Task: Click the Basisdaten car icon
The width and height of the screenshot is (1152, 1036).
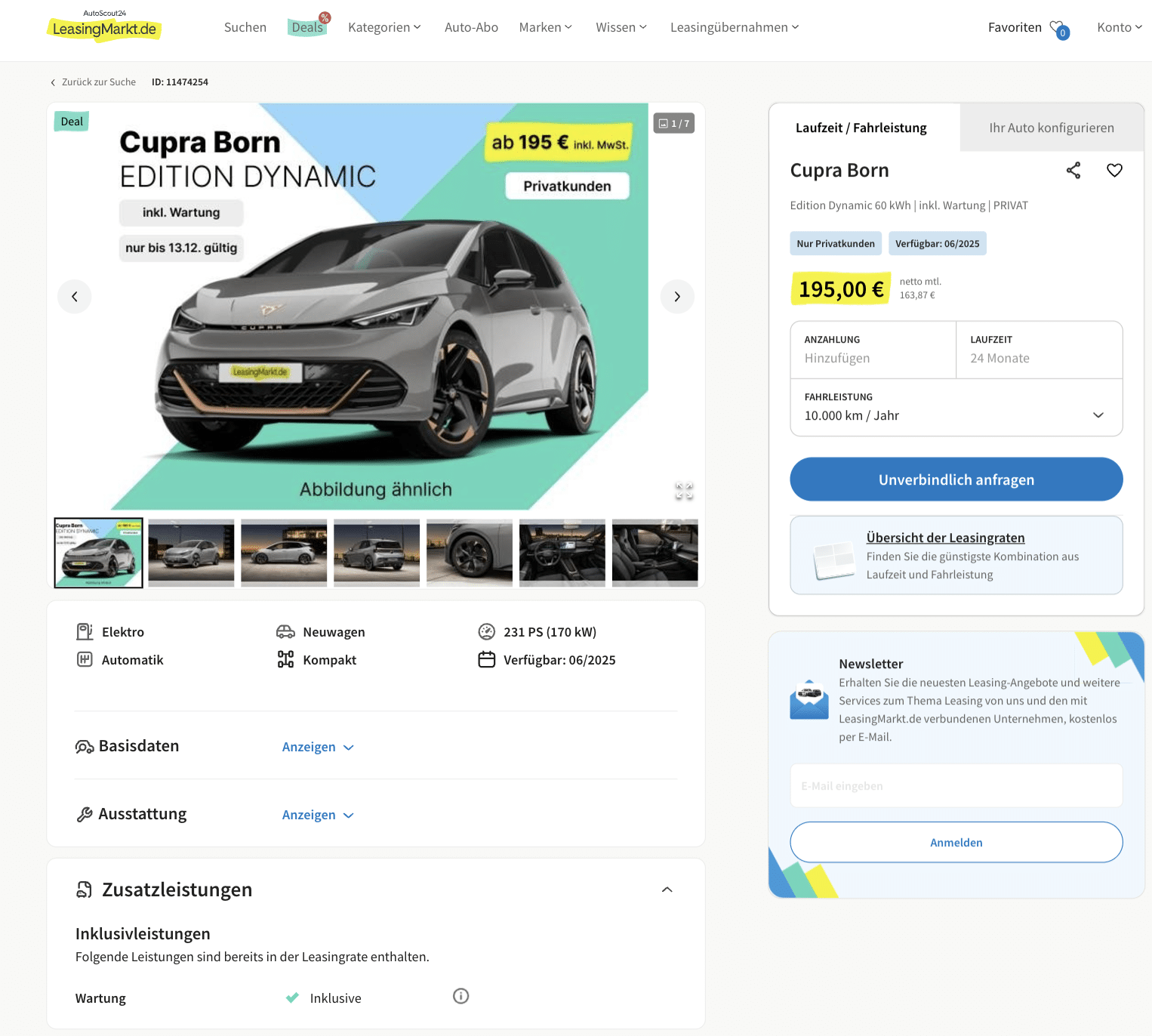Action: (85, 747)
